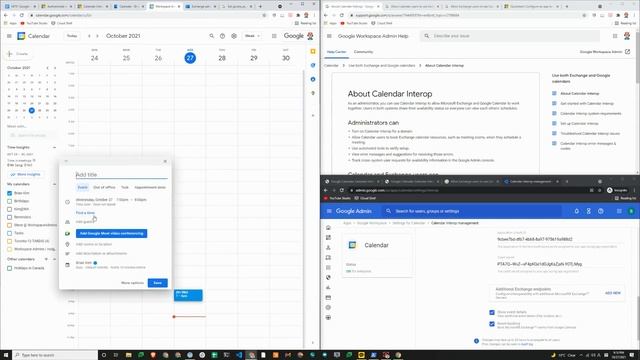The height and width of the screenshot is (360, 640).
Task: Open the help icon in Google Admin
Action: [601, 211]
